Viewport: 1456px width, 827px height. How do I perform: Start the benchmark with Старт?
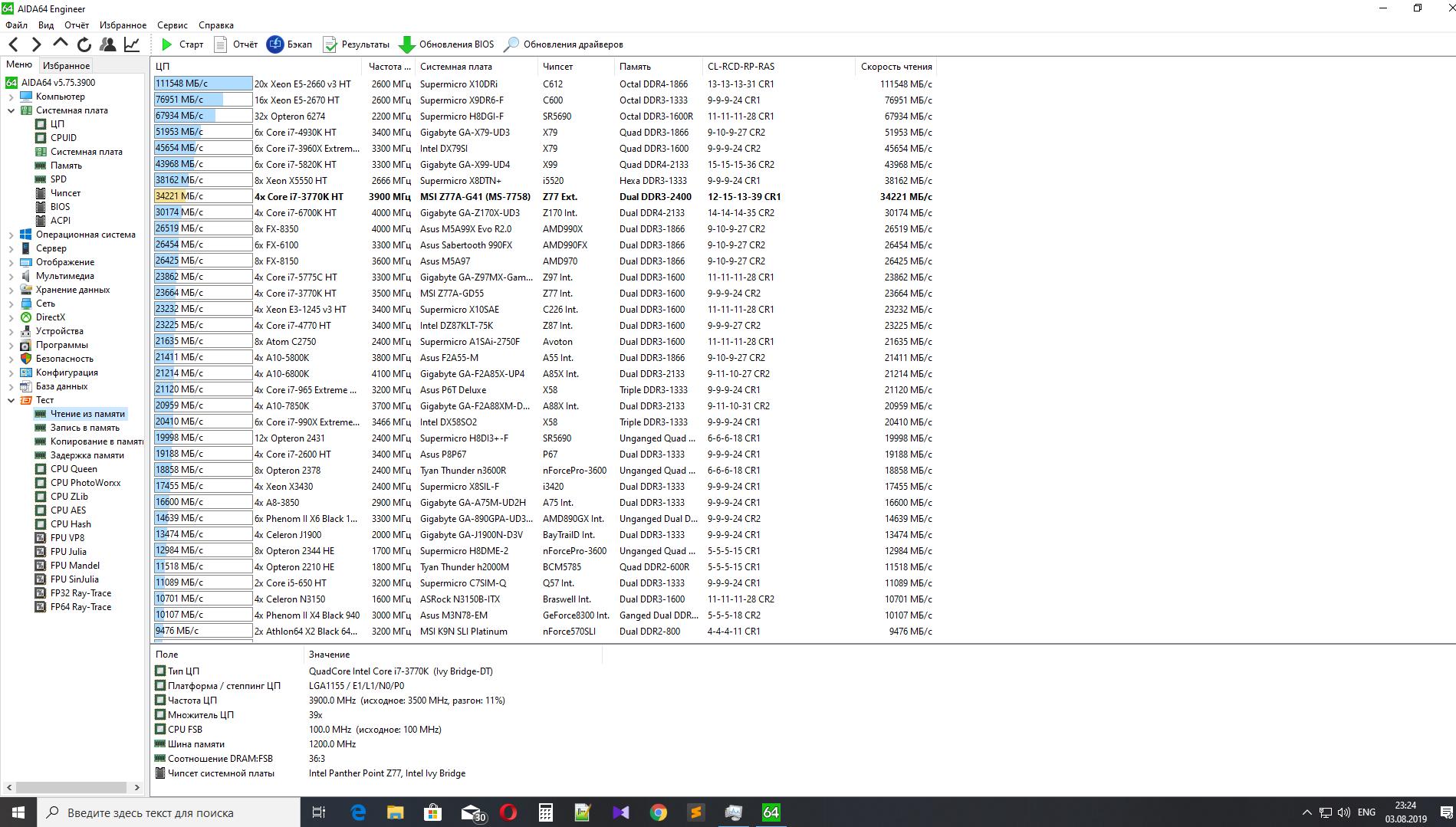point(182,44)
